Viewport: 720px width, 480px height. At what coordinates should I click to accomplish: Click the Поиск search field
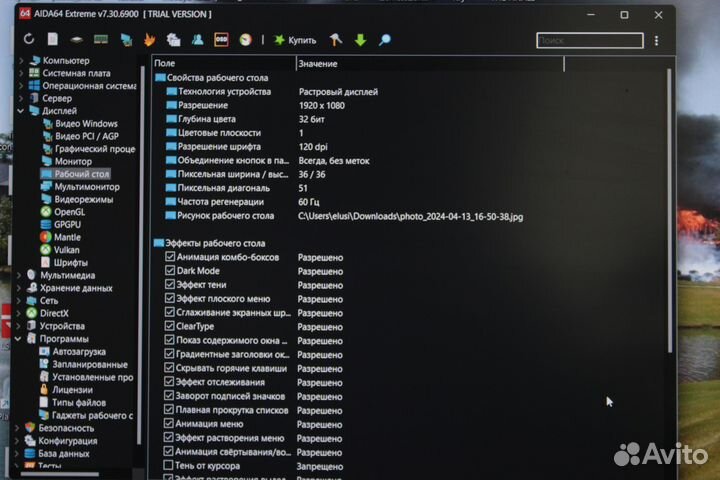590,40
